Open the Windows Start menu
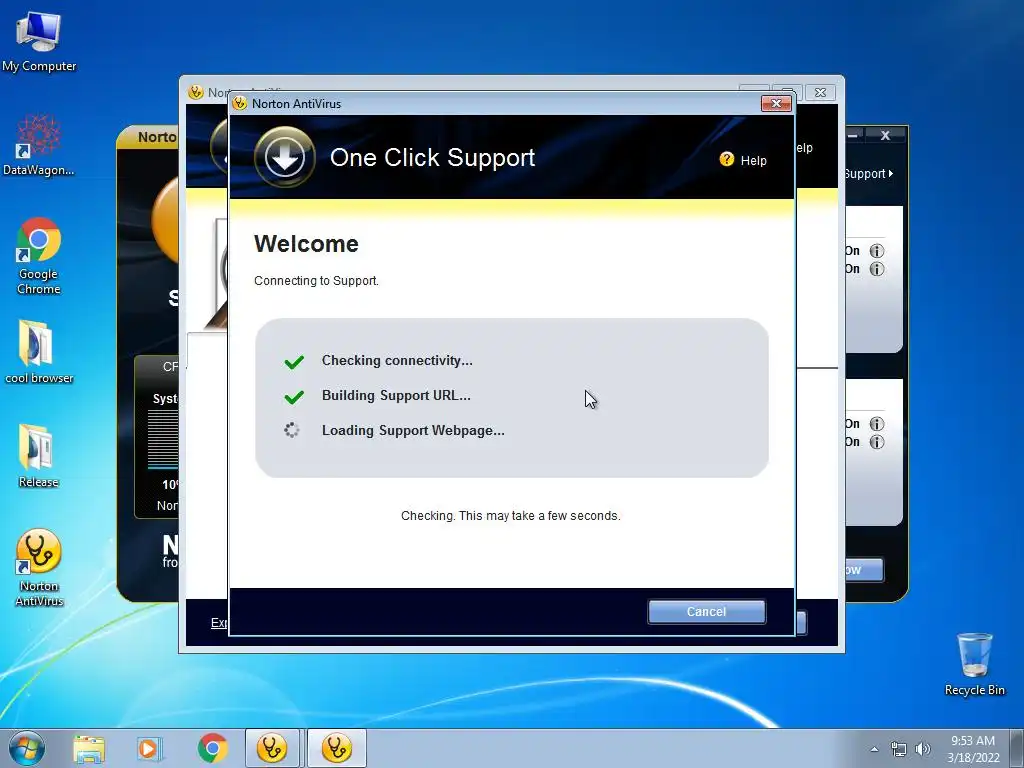The width and height of the screenshot is (1024, 768). click(x=27, y=748)
